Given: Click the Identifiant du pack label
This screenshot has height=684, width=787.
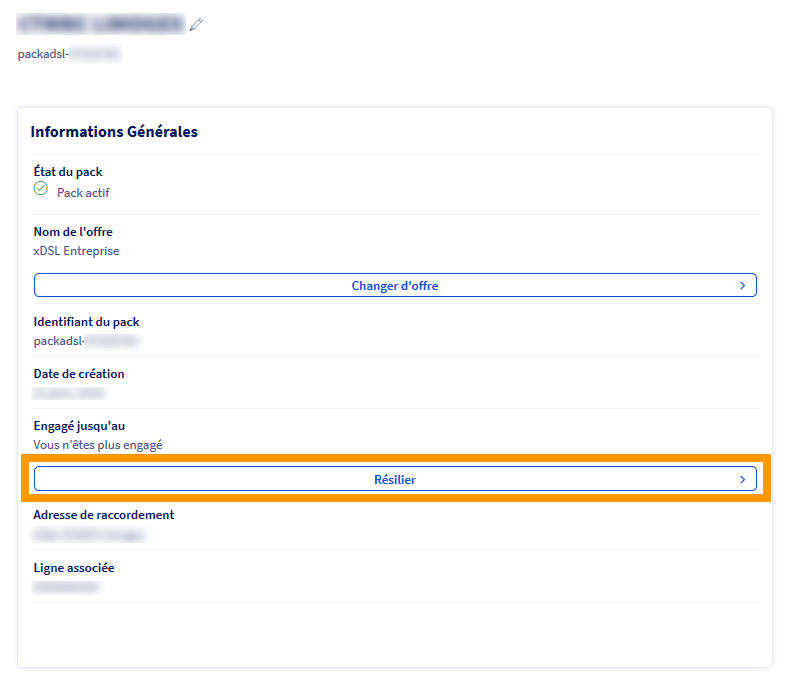Looking at the screenshot, I should [x=86, y=322].
